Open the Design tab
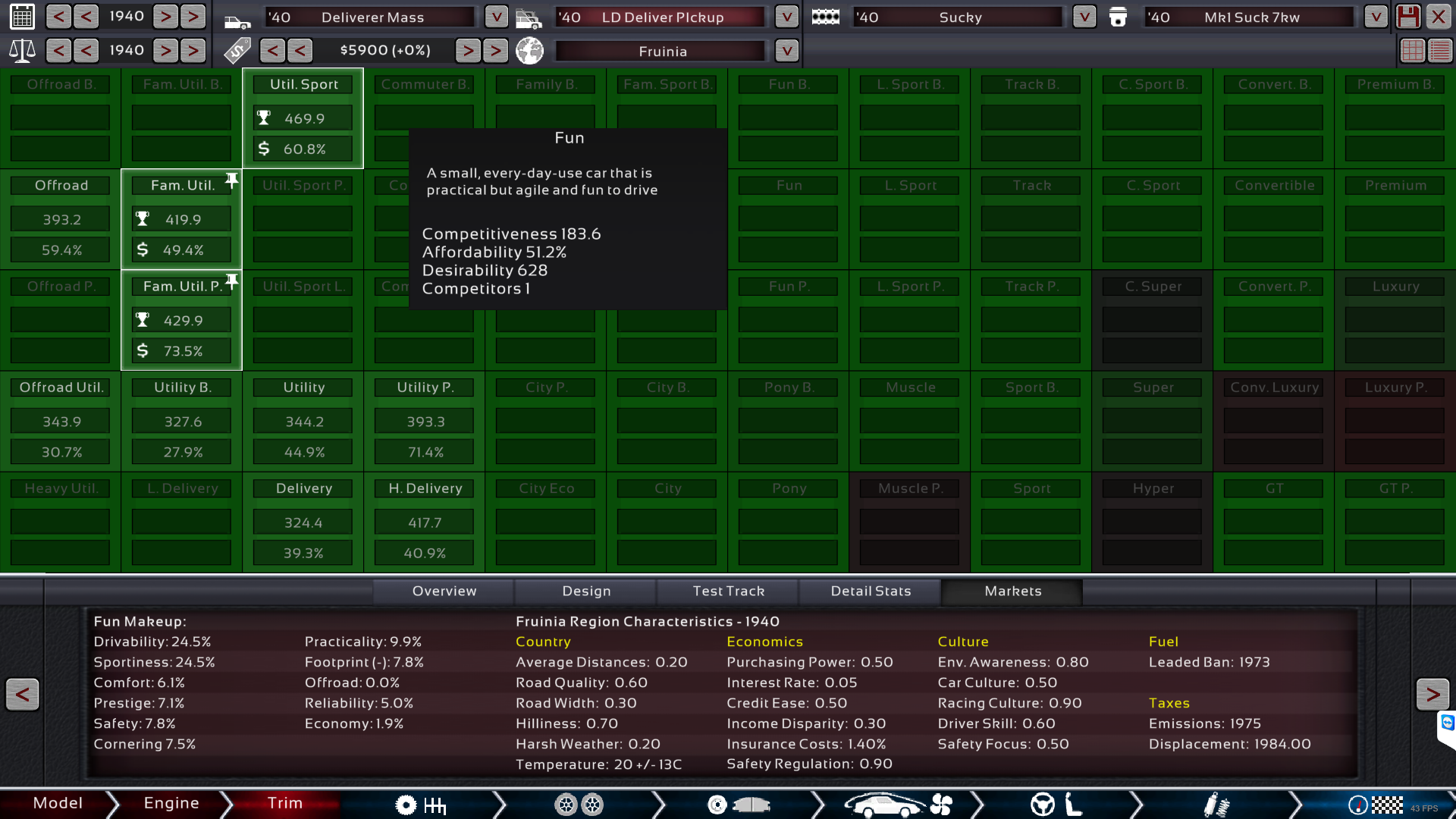This screenshot has width=1456, height=819. (x=586, y=591)
